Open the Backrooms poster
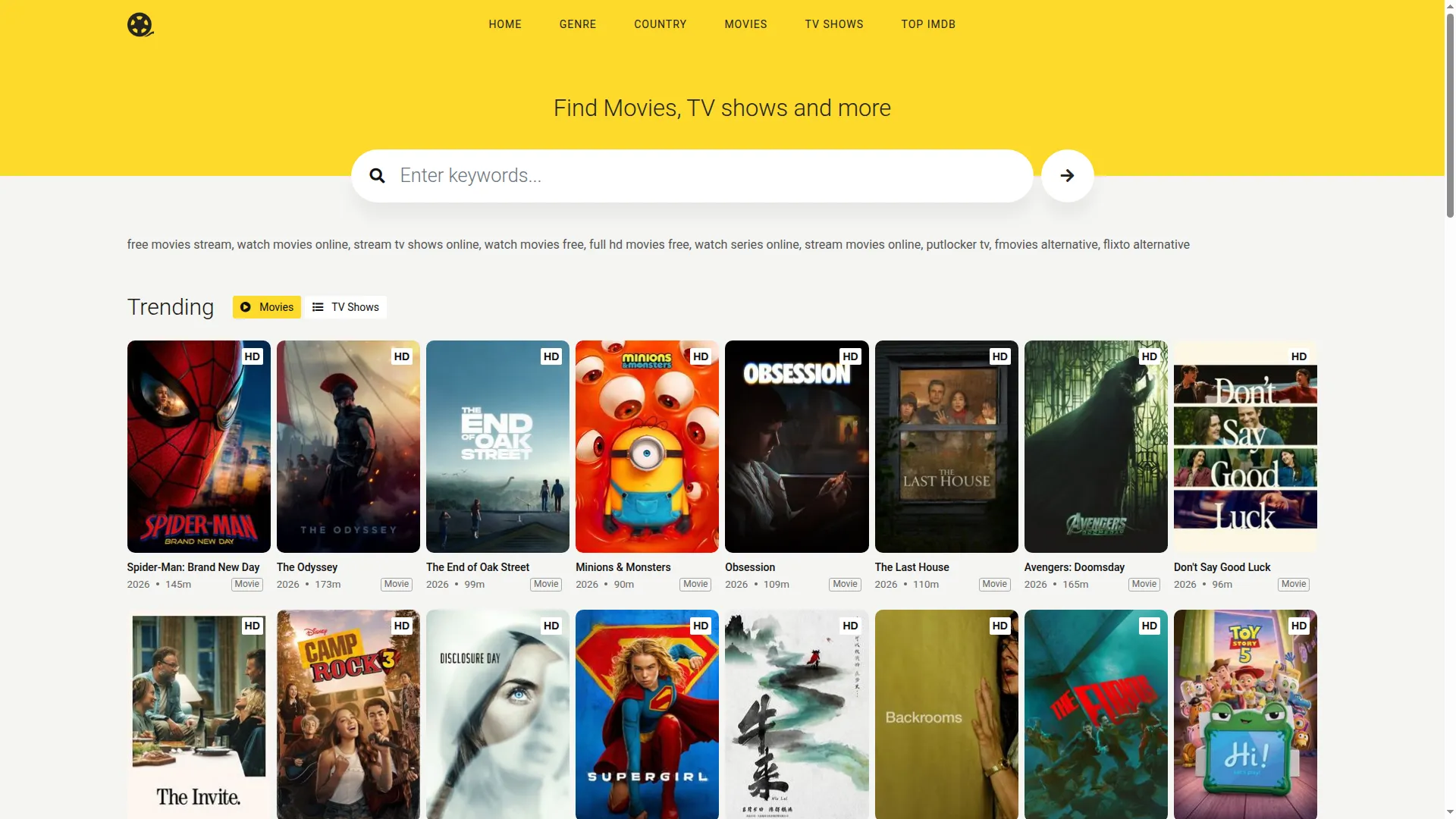Screen dimensions: 1456x819 click(946, 714)
